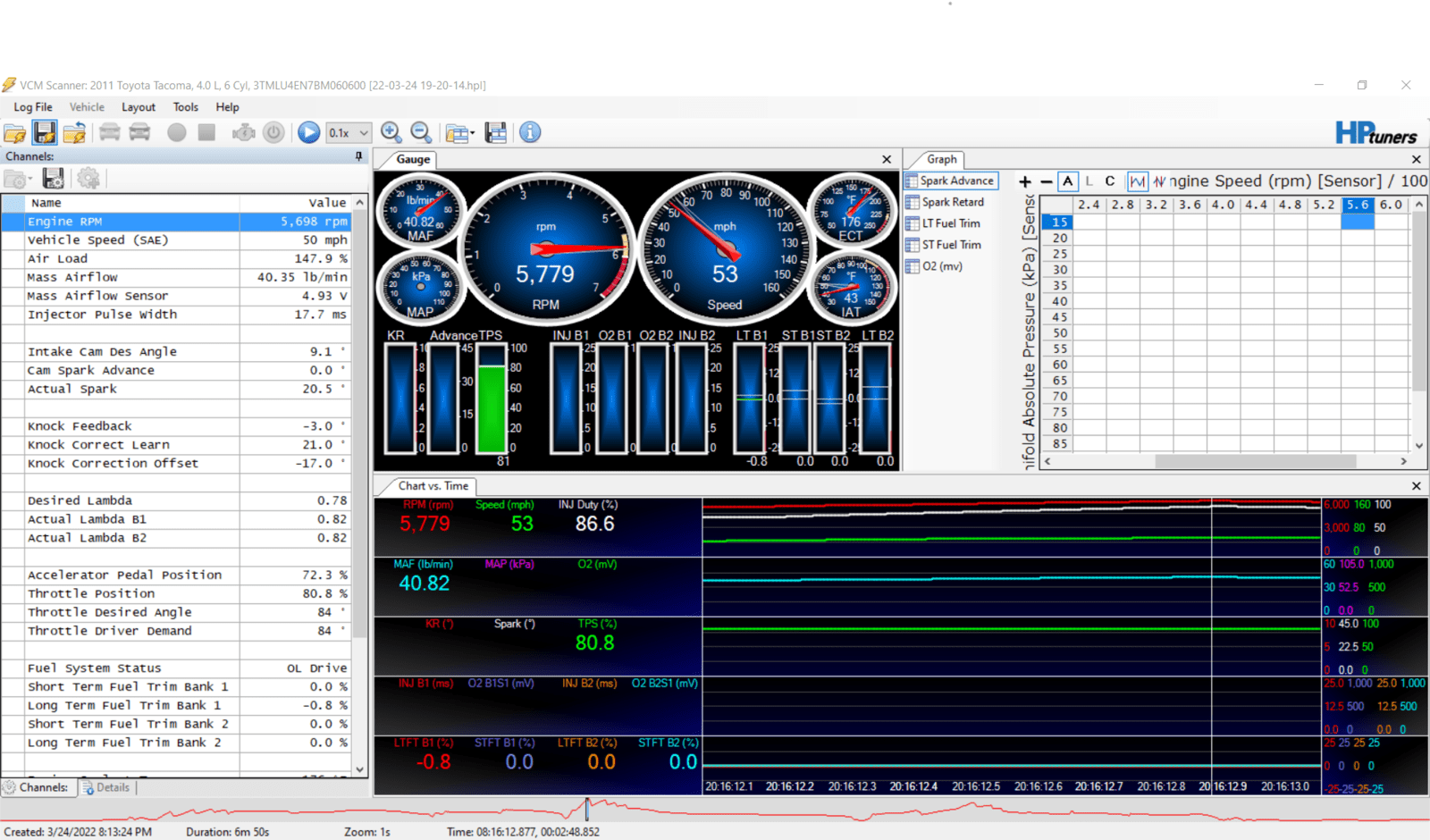Toggle the A mode in graph toolbar

(1068, 181)
